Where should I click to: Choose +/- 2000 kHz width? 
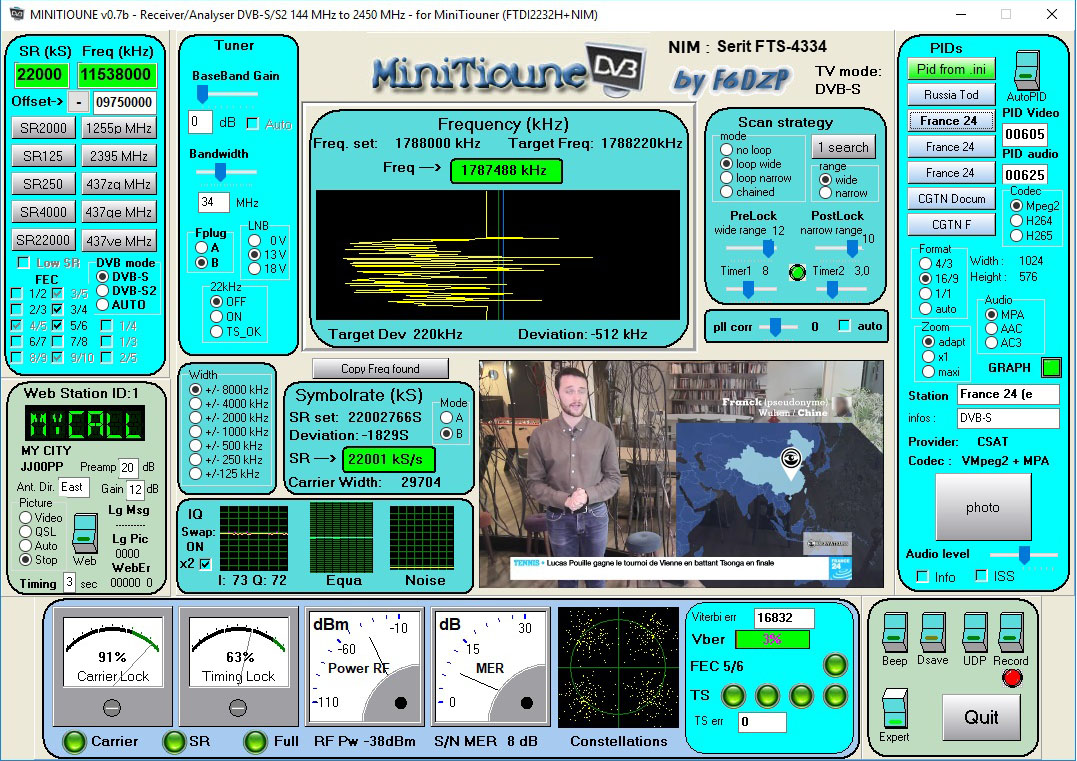(195, 418)
